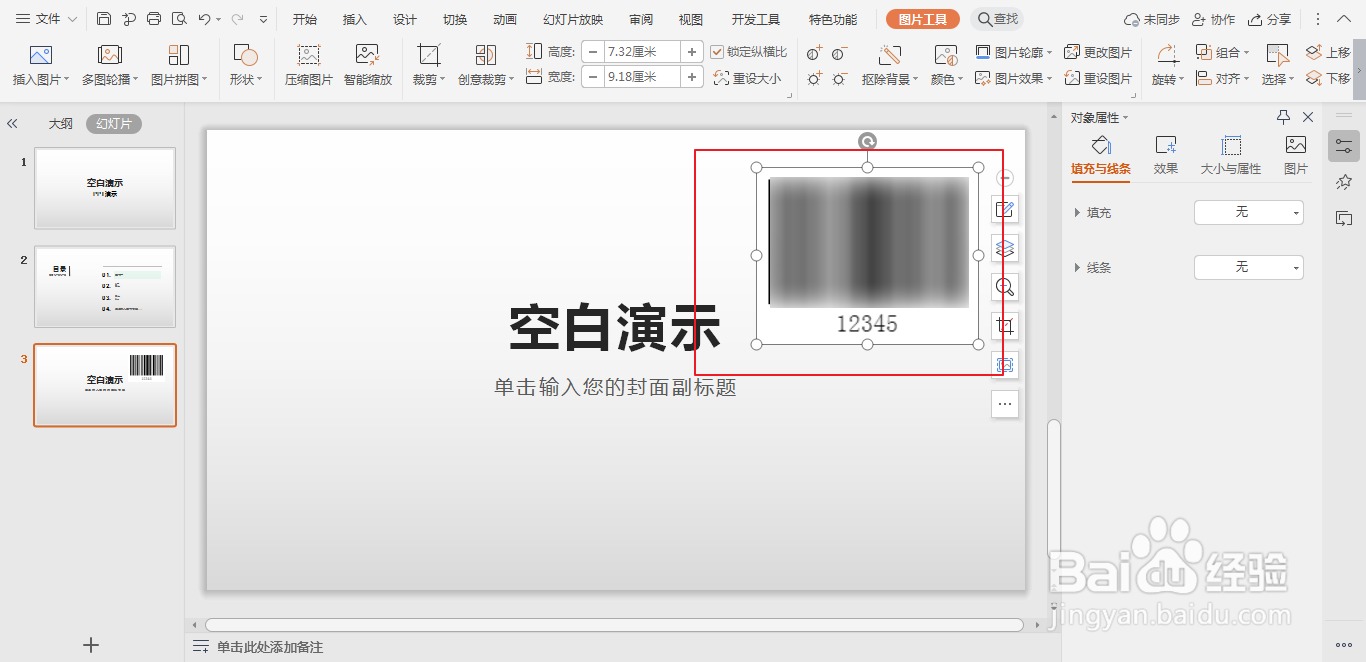Click the Remove Background (抠除背景) icon
This screenshot has width=1366, height=662.
(890, 55)
